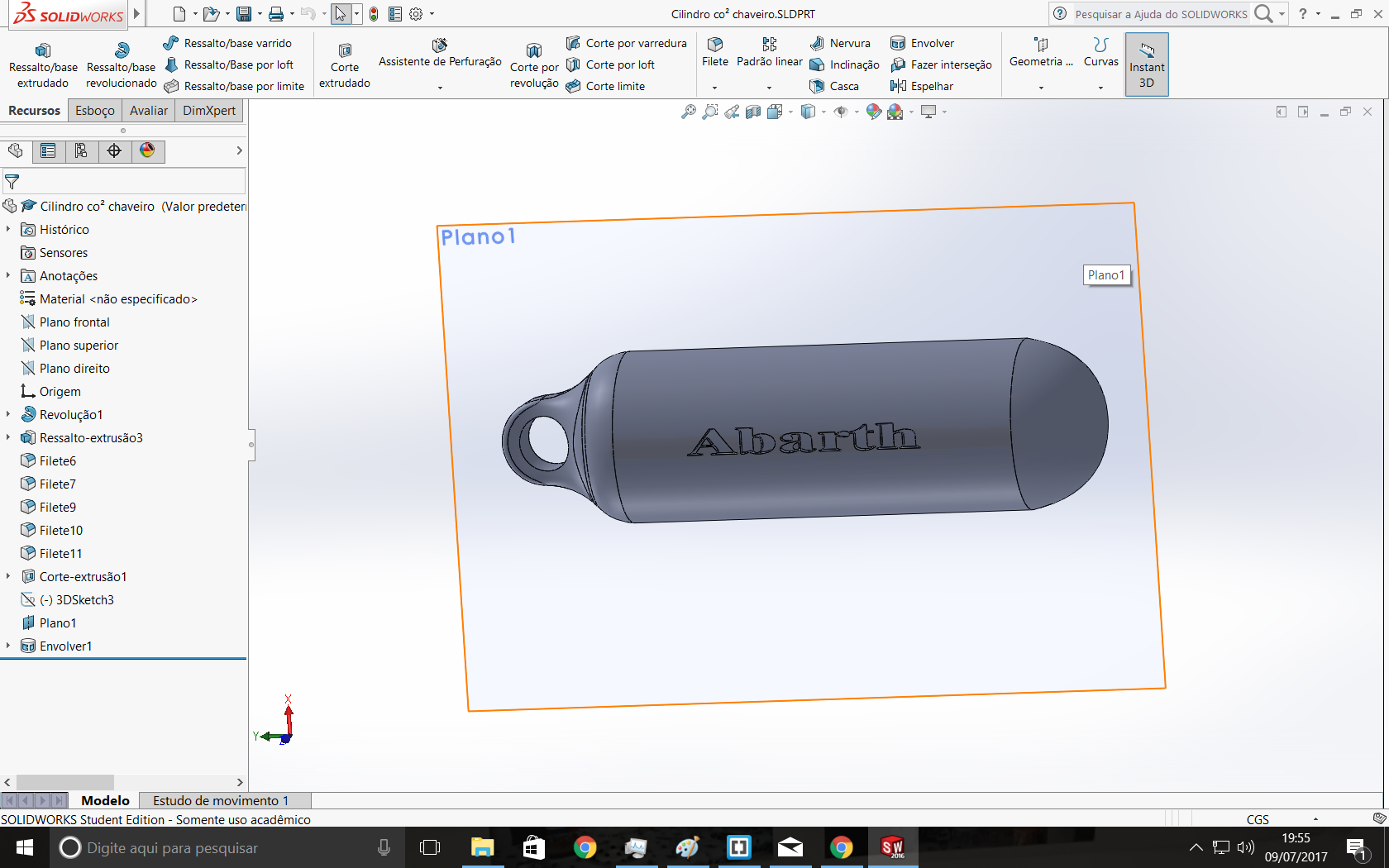Image resolution: width=1389 pixels, height=868 pixels.
Task: Click the Zoom to fit icon
Action: coord(689,112)
